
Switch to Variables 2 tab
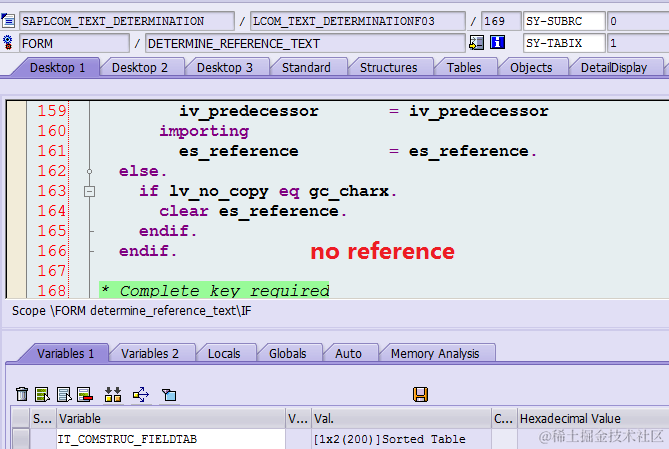150,353
